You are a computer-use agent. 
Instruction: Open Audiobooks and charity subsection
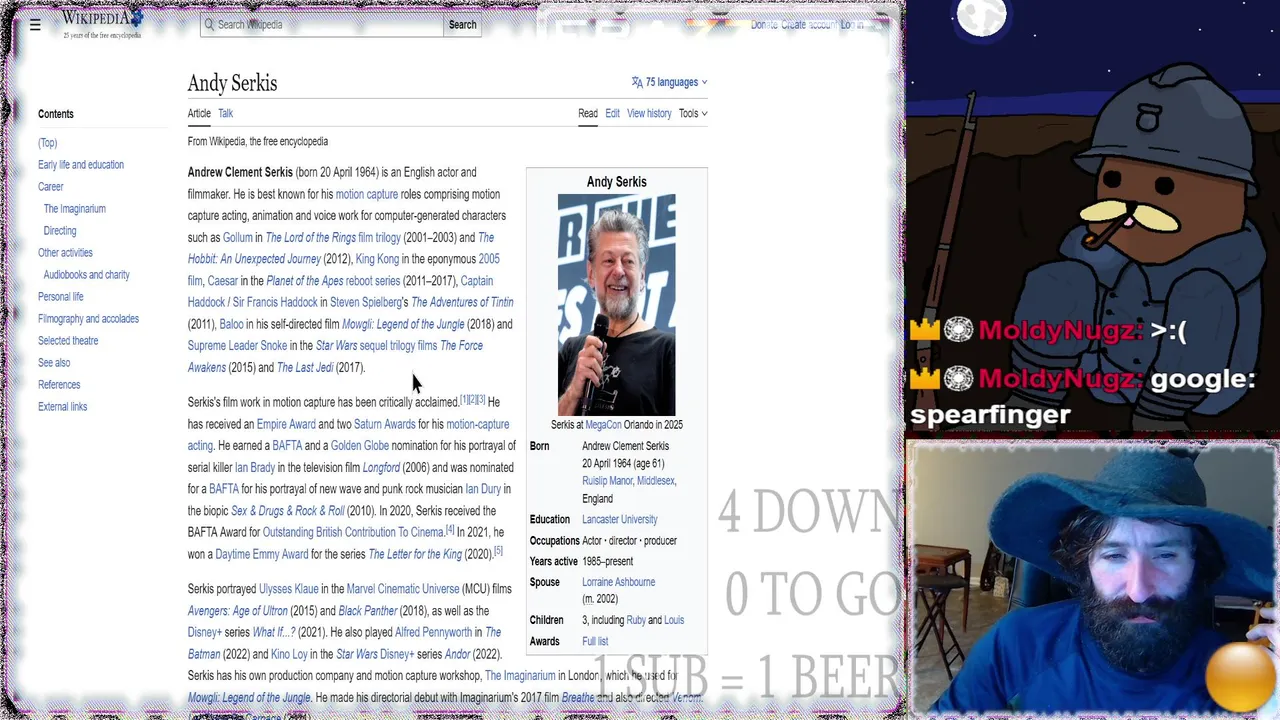pyautogui.click(x=87, y=275)
